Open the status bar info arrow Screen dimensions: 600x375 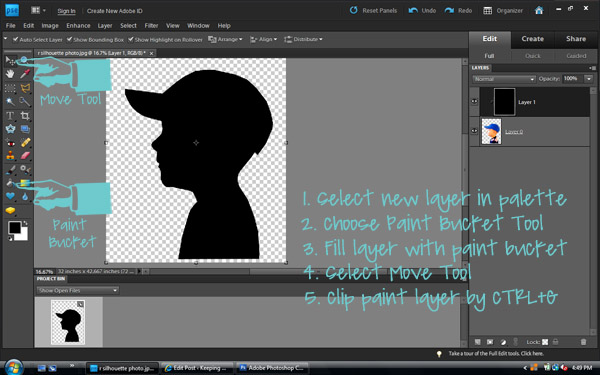tap(139, 271)
